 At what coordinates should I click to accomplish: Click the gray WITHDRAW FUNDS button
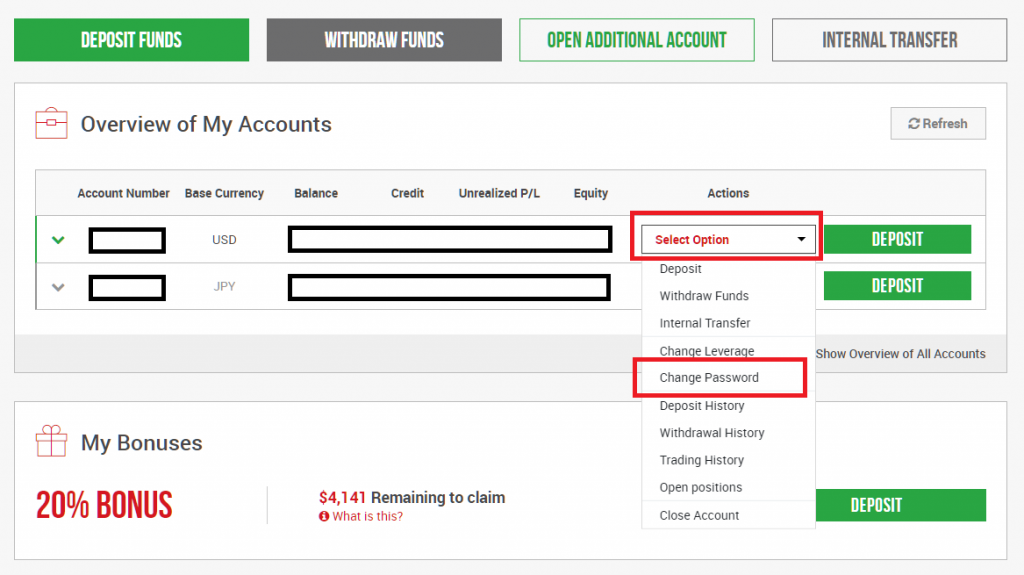(384, 40)
